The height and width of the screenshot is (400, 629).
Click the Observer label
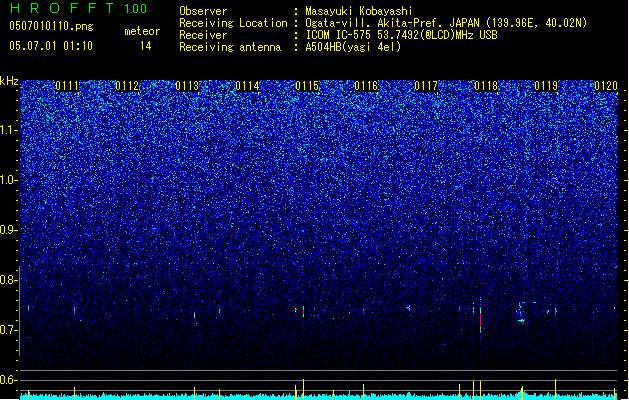(x=203, y=11)
